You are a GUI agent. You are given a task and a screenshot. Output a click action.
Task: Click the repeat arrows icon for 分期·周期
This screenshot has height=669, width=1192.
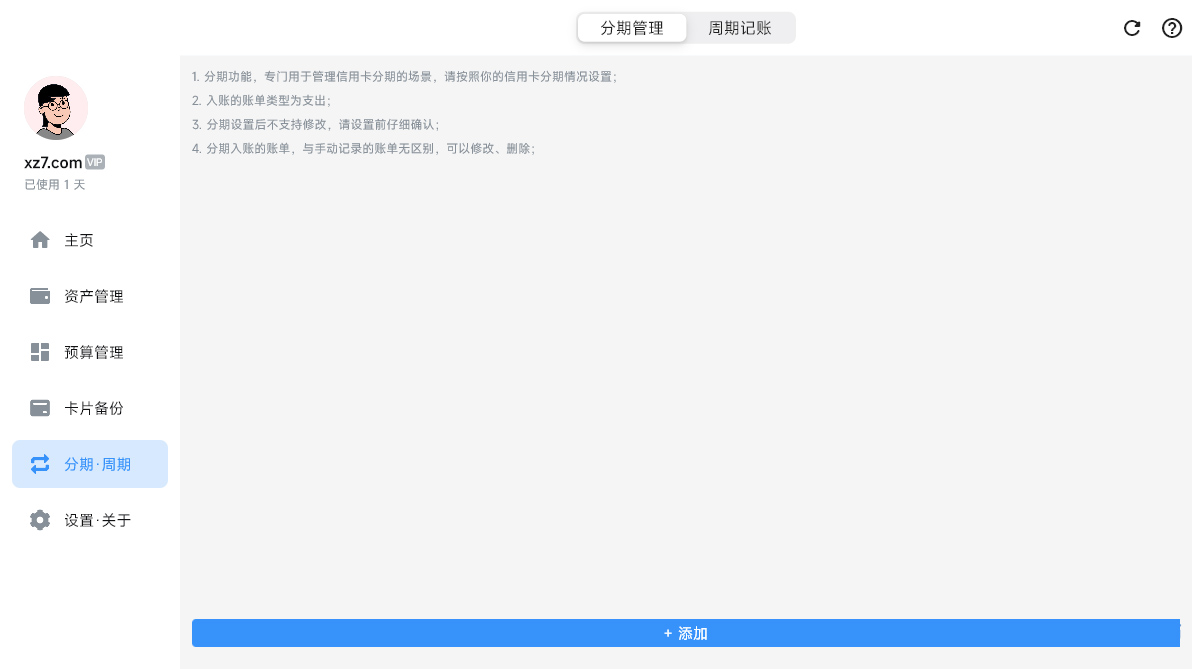pos(40,464)
